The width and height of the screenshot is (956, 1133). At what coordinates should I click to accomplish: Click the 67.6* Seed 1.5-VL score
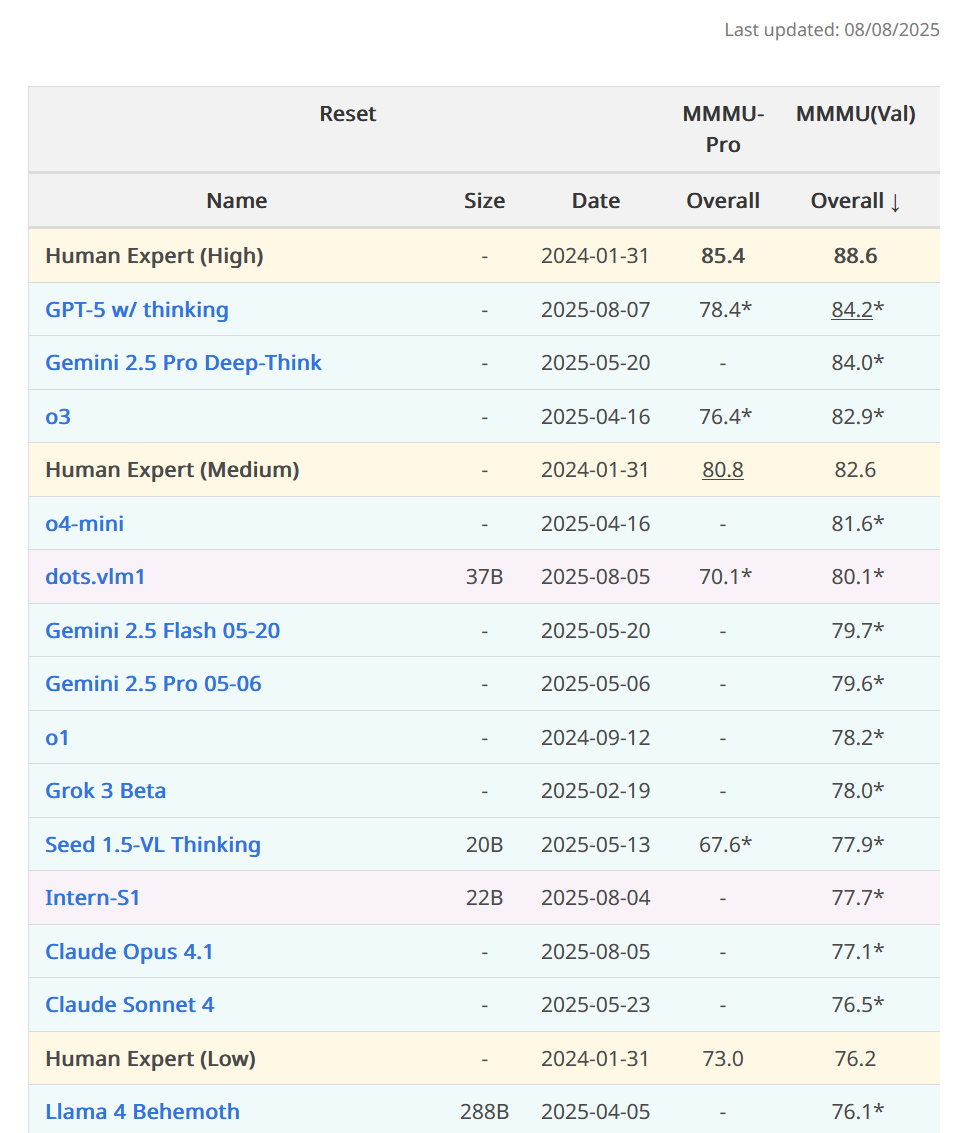[x=725, y=845]
